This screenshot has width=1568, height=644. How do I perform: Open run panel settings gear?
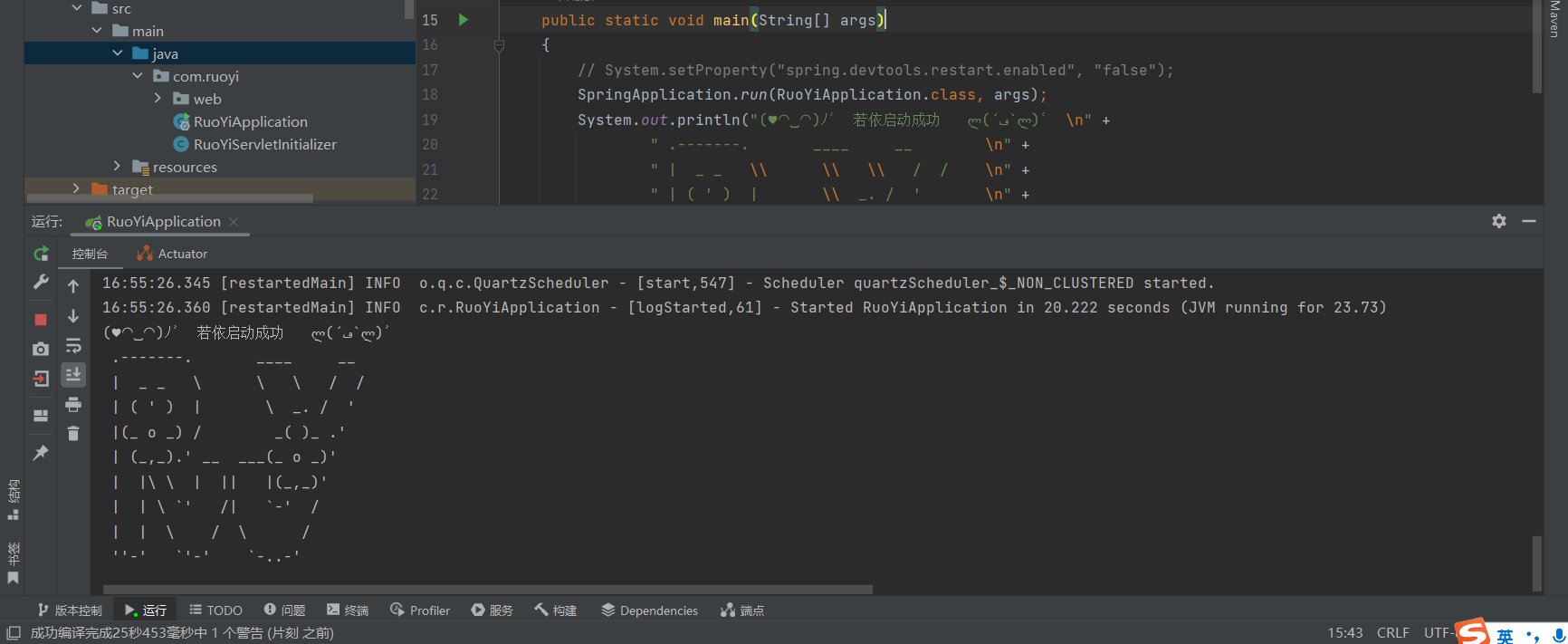[x=1499, y=221]
